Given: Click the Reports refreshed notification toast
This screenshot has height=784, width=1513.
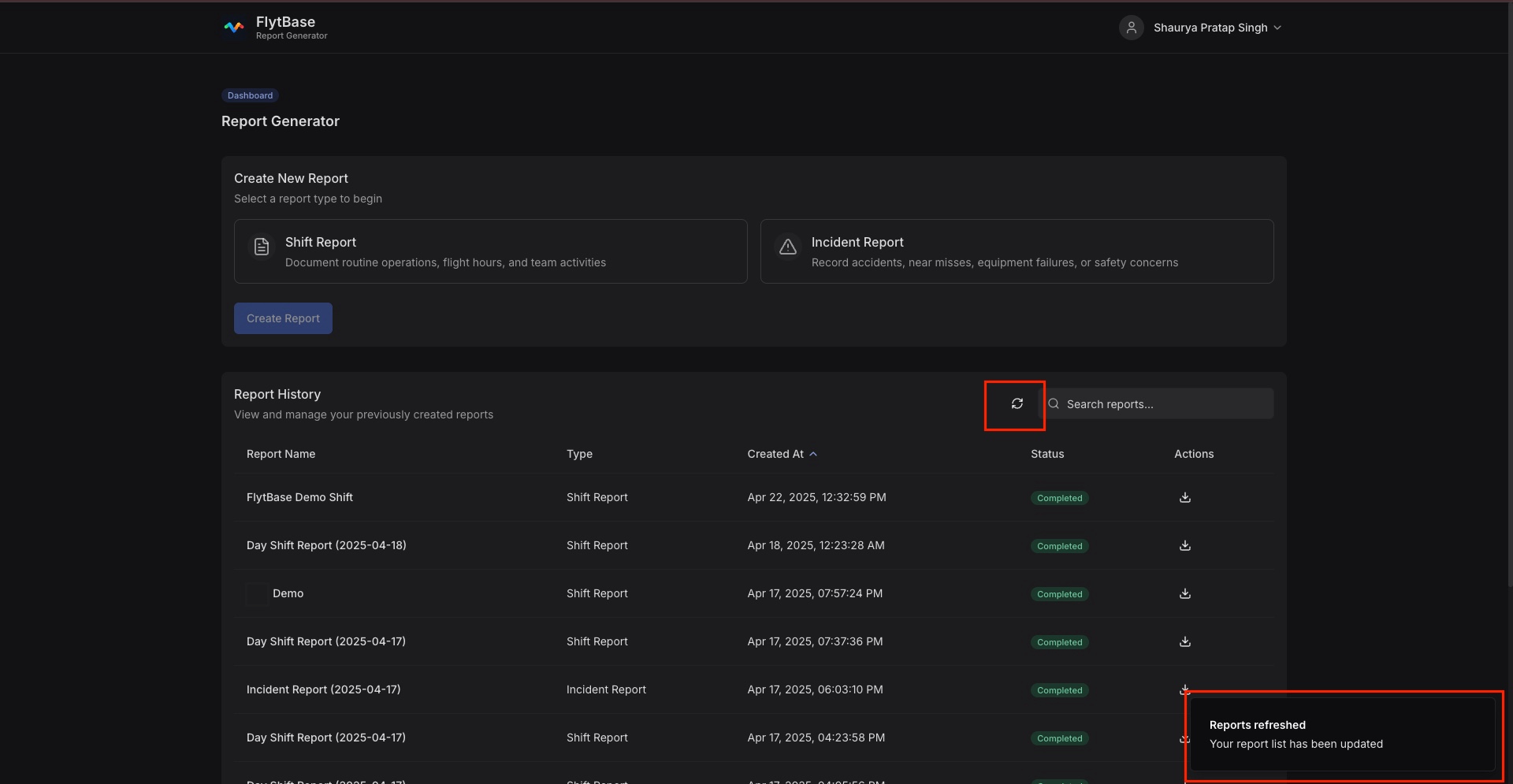Looking at the screenshot, I should click(x=1341, y=734).
